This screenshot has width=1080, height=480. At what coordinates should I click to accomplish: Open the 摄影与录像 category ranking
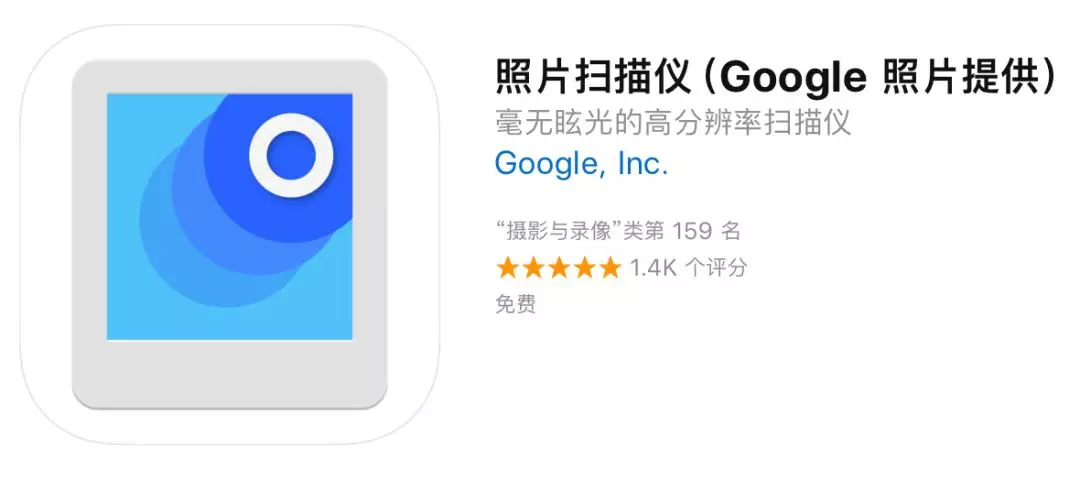559,231
